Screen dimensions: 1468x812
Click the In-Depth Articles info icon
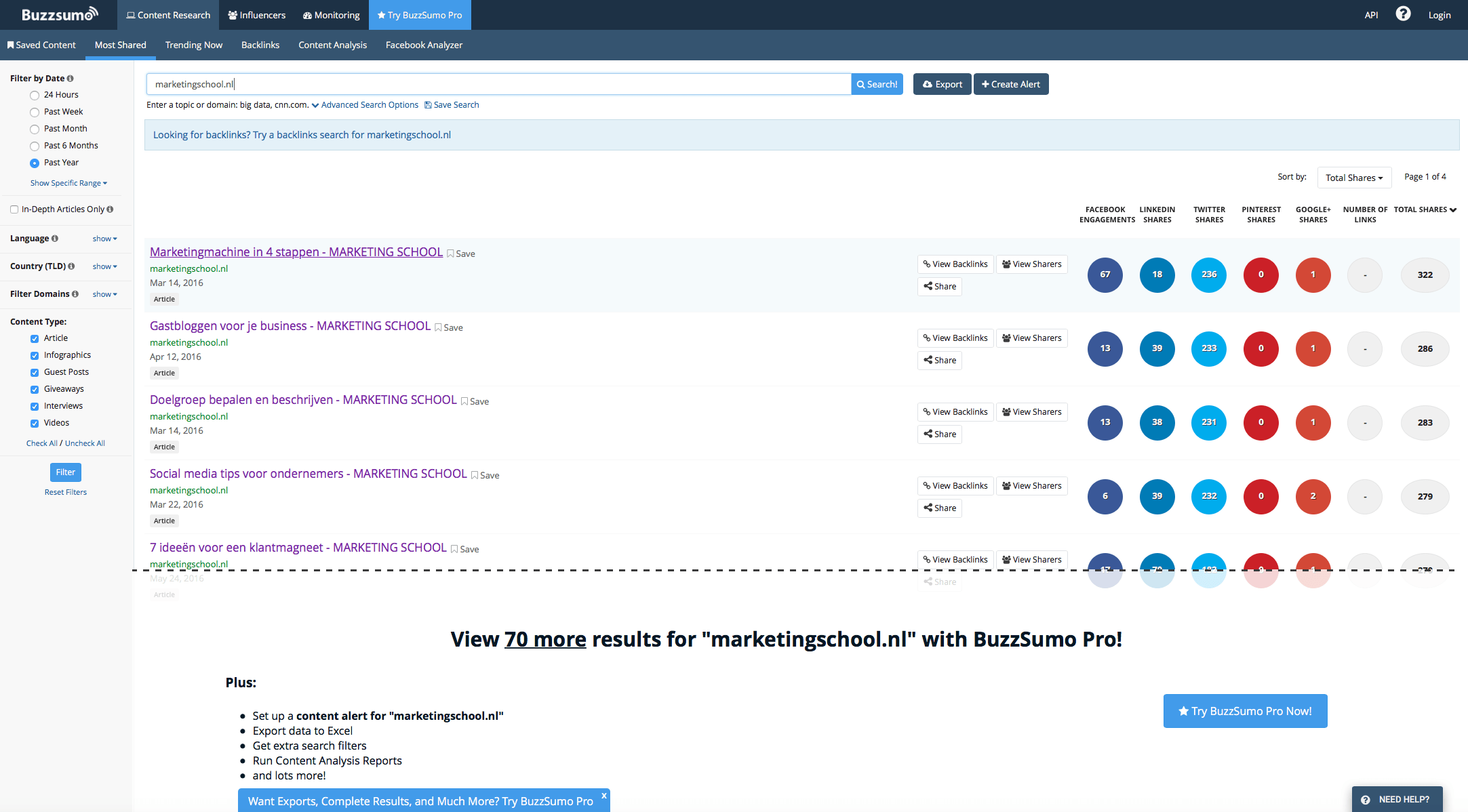point(110,209)
